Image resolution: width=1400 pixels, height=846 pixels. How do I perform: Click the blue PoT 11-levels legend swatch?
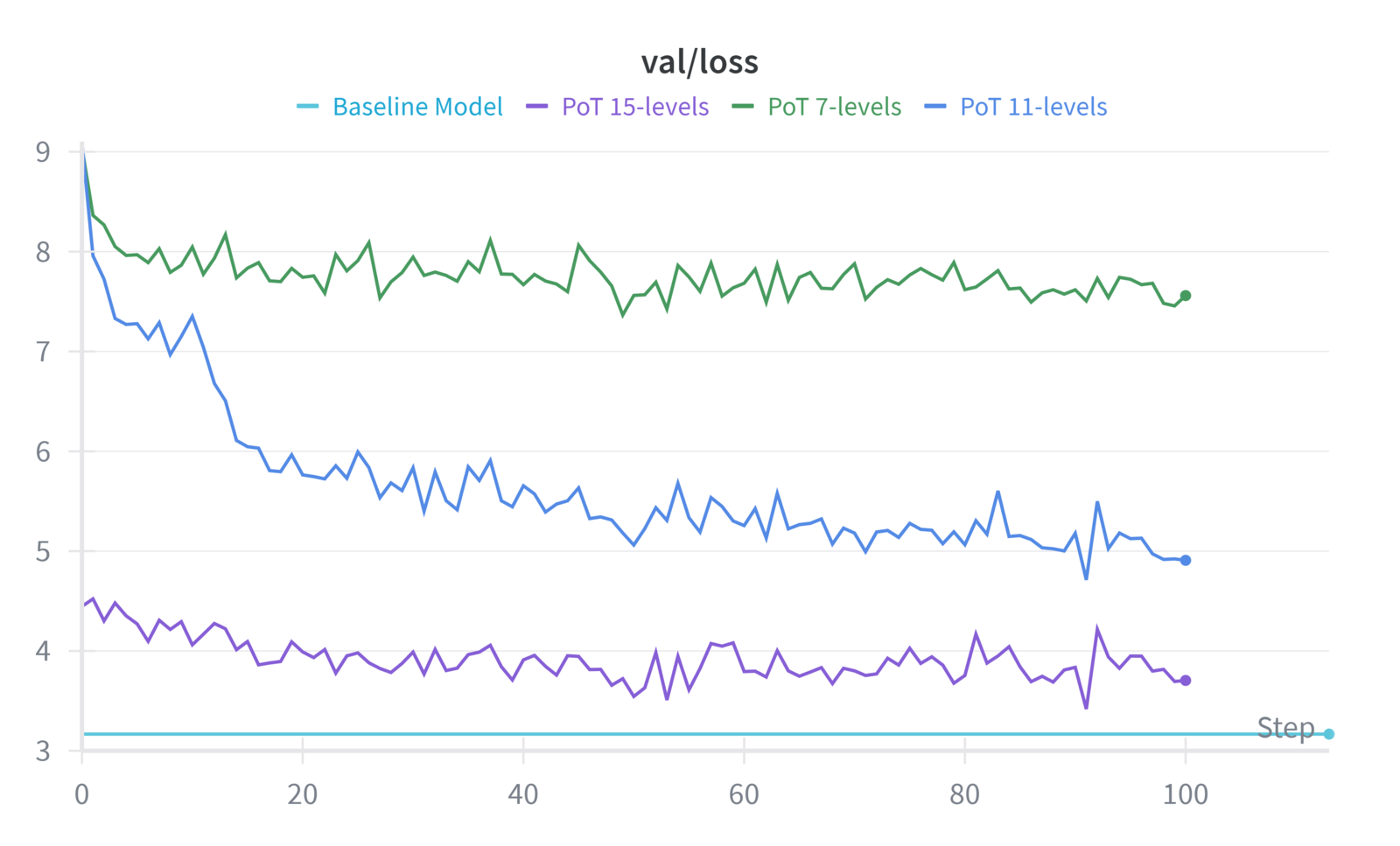936,107
